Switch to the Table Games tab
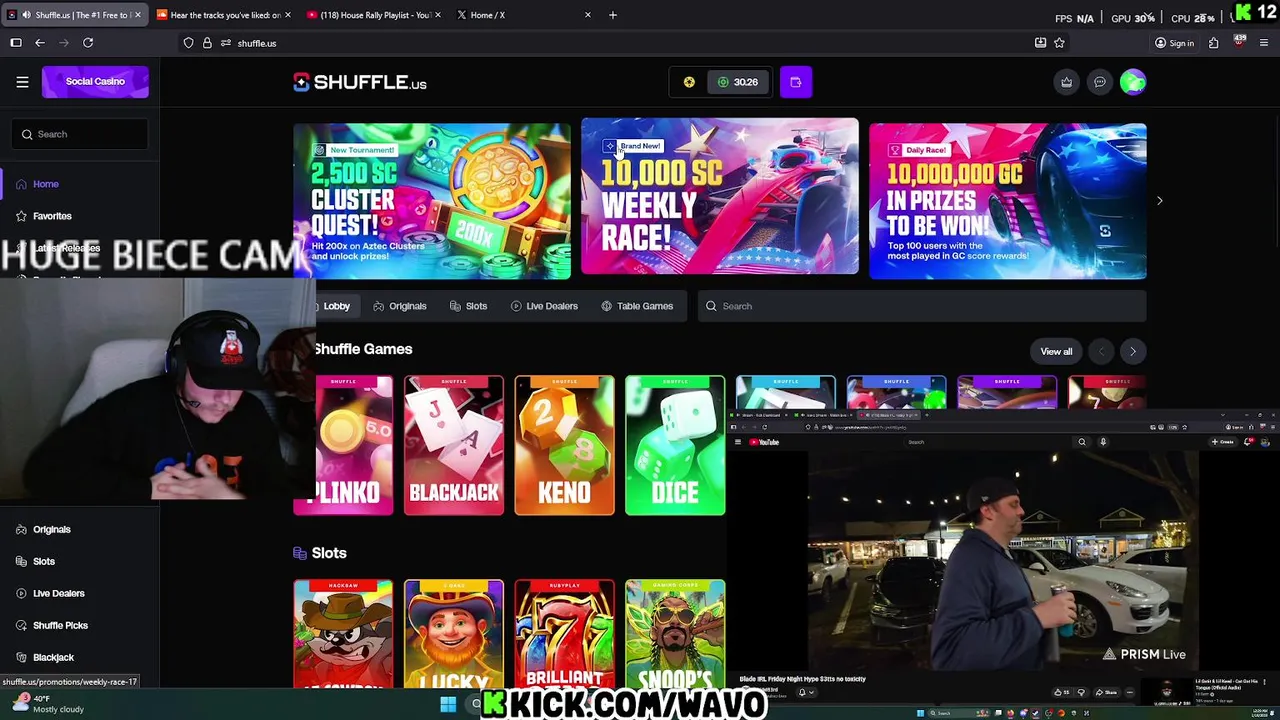This screenshot has height=720, width=1280. 637,306
